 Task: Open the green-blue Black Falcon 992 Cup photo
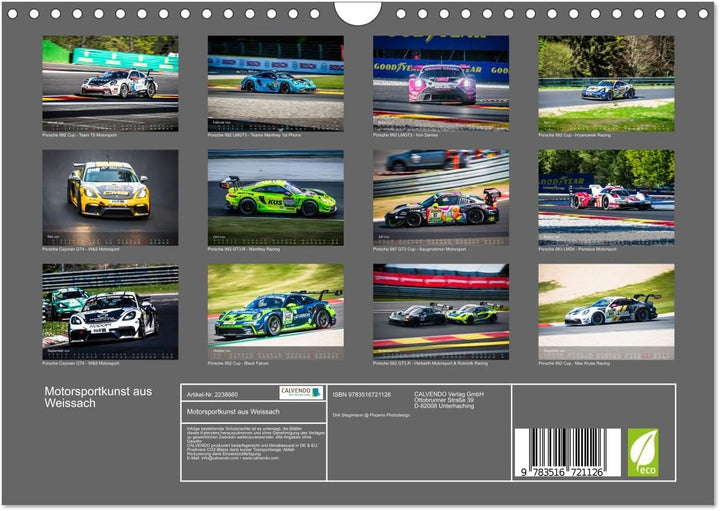pos(276,312)
